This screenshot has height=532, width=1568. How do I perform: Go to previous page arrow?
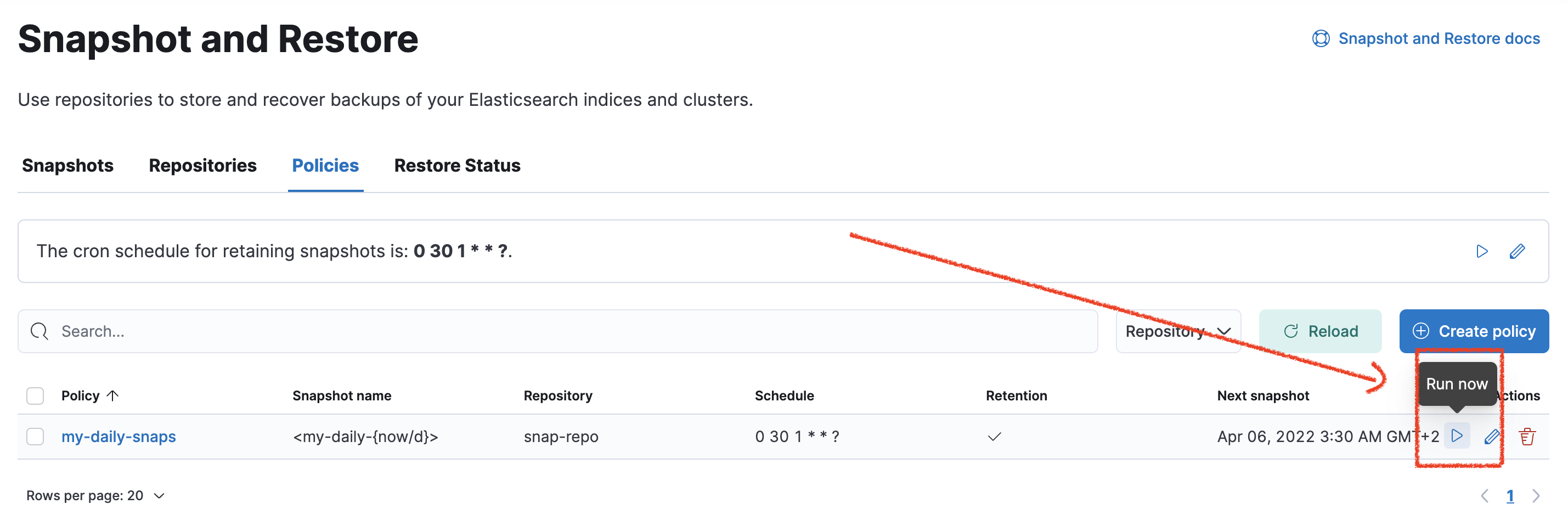(1485, 496)
